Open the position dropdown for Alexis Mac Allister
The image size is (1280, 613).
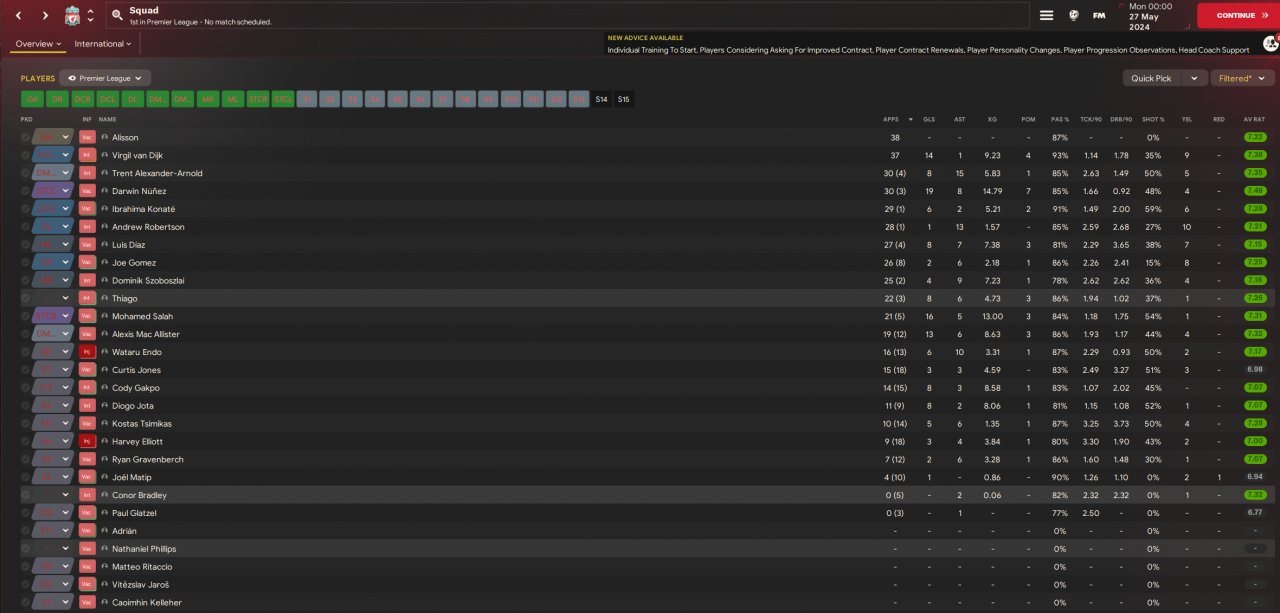pyautogui.click(x=65, y=334)
